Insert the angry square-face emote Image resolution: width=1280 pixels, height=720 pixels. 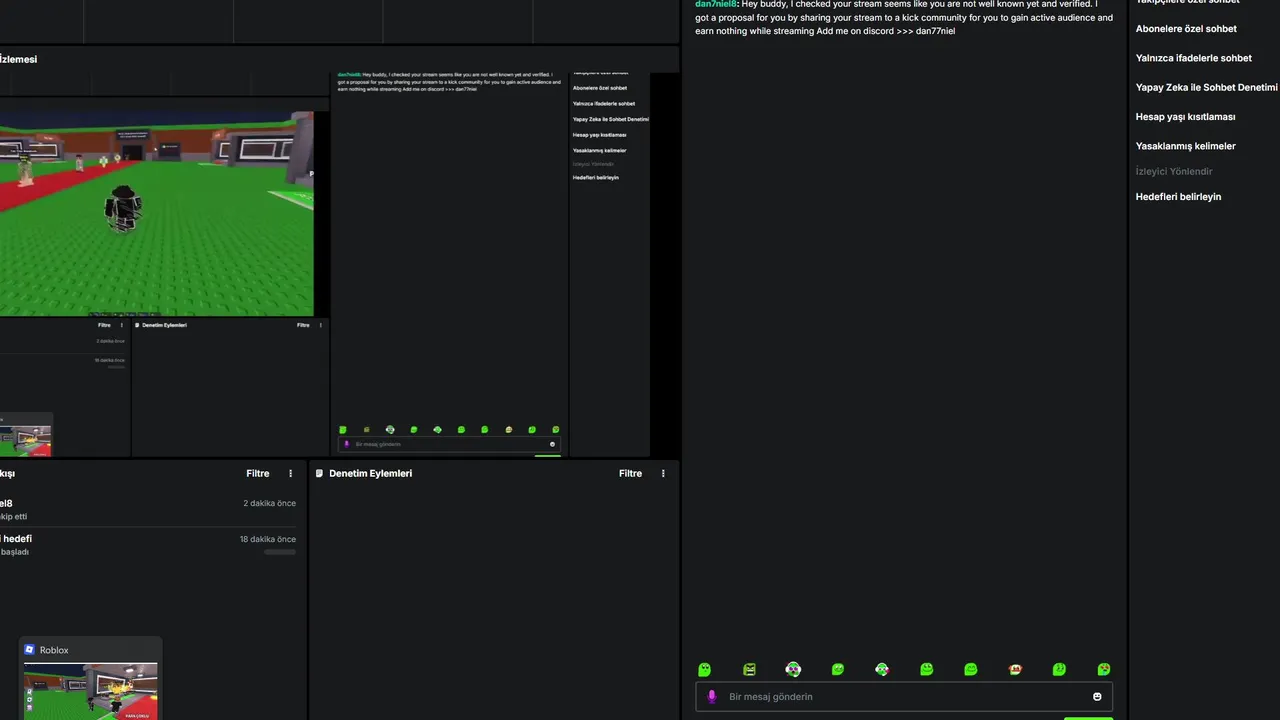point(749,669)
